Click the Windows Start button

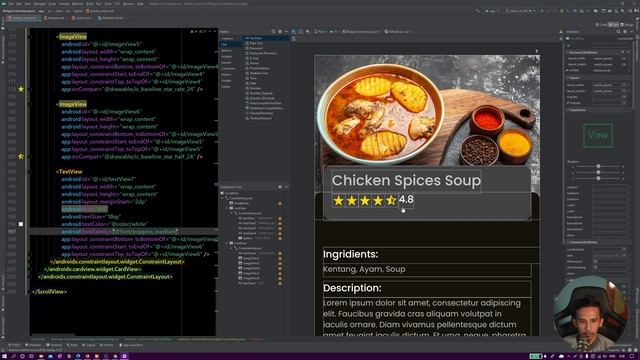pyautogui.click(x=4, y=356)
